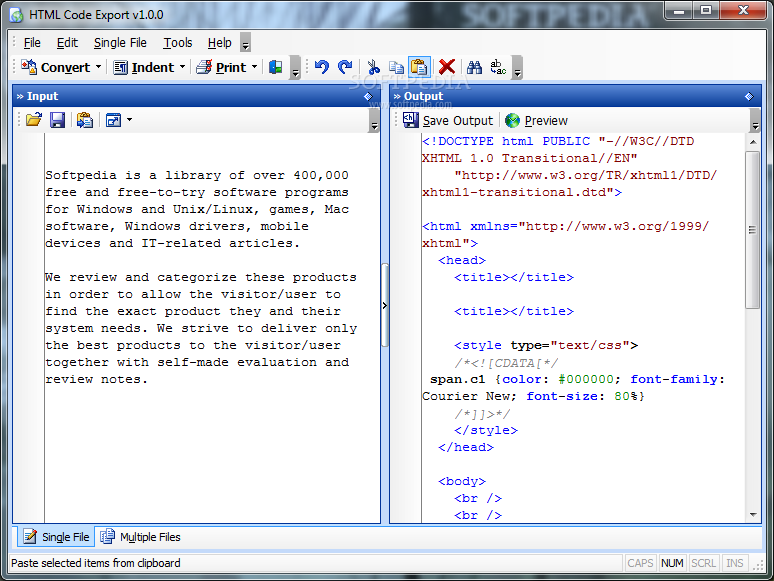774x581 pixels.
Task: Click the Cut scissors icon
Action: pyautogui.click(x=374, y=67)
